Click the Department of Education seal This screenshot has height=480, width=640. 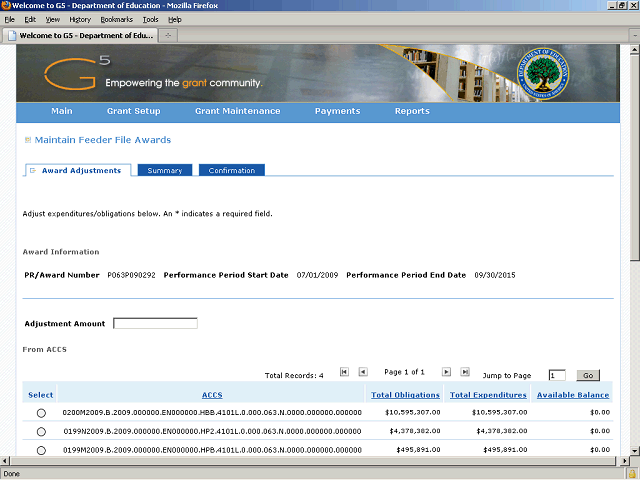(x=542, y=74)
